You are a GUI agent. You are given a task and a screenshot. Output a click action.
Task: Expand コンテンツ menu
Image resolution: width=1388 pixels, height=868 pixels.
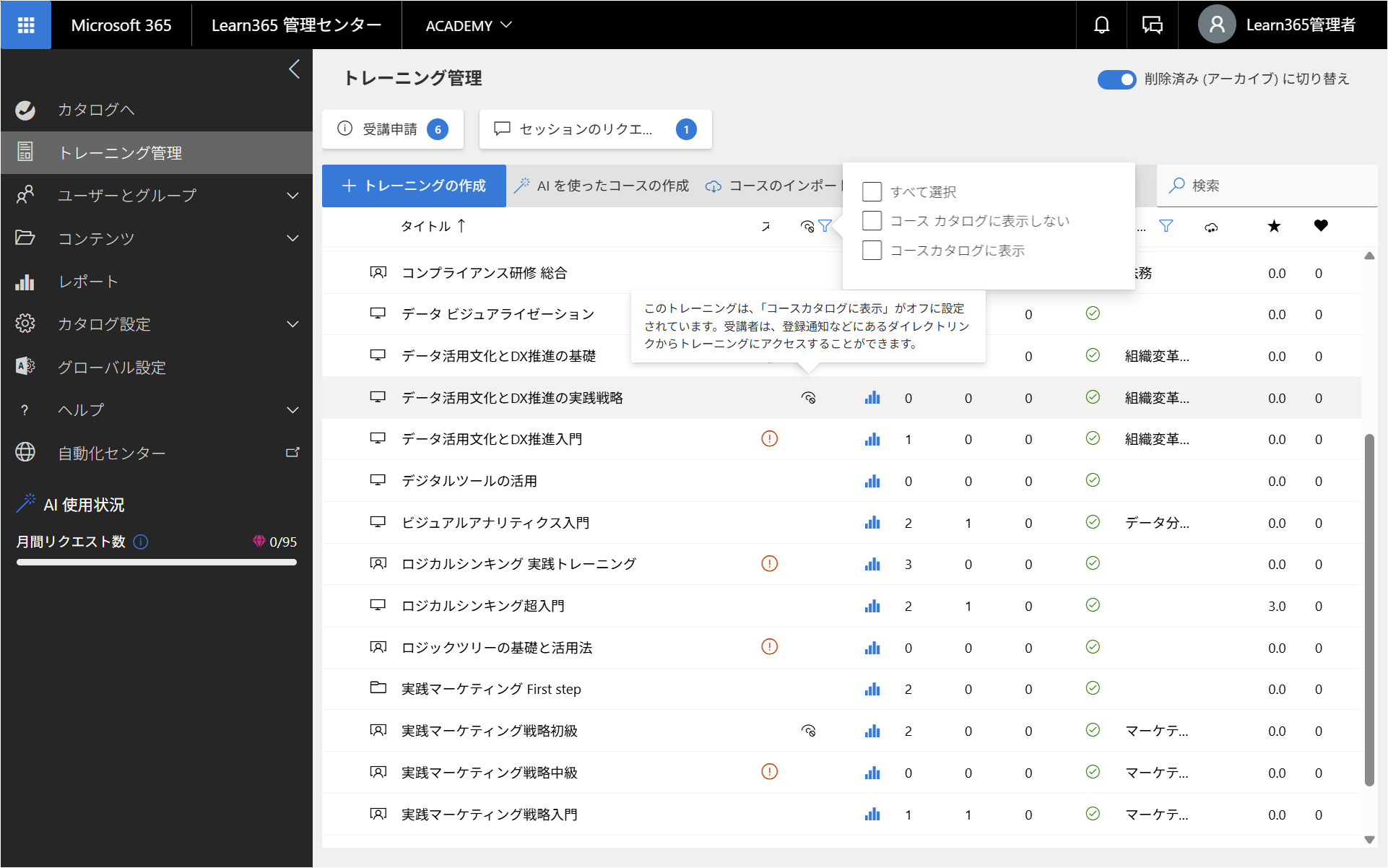(292, 238)
